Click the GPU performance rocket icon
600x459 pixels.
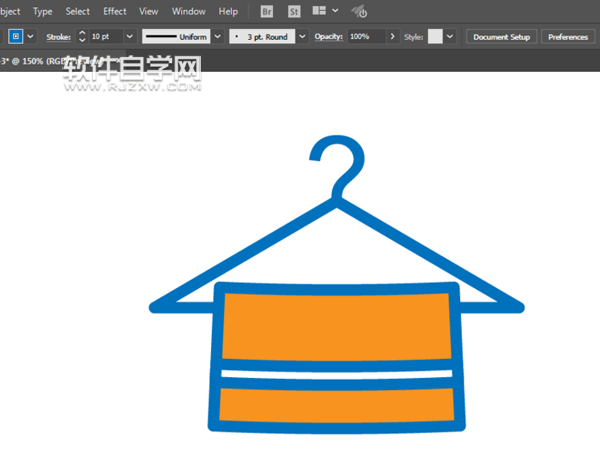pyautogui.click(x=359, y=11)
